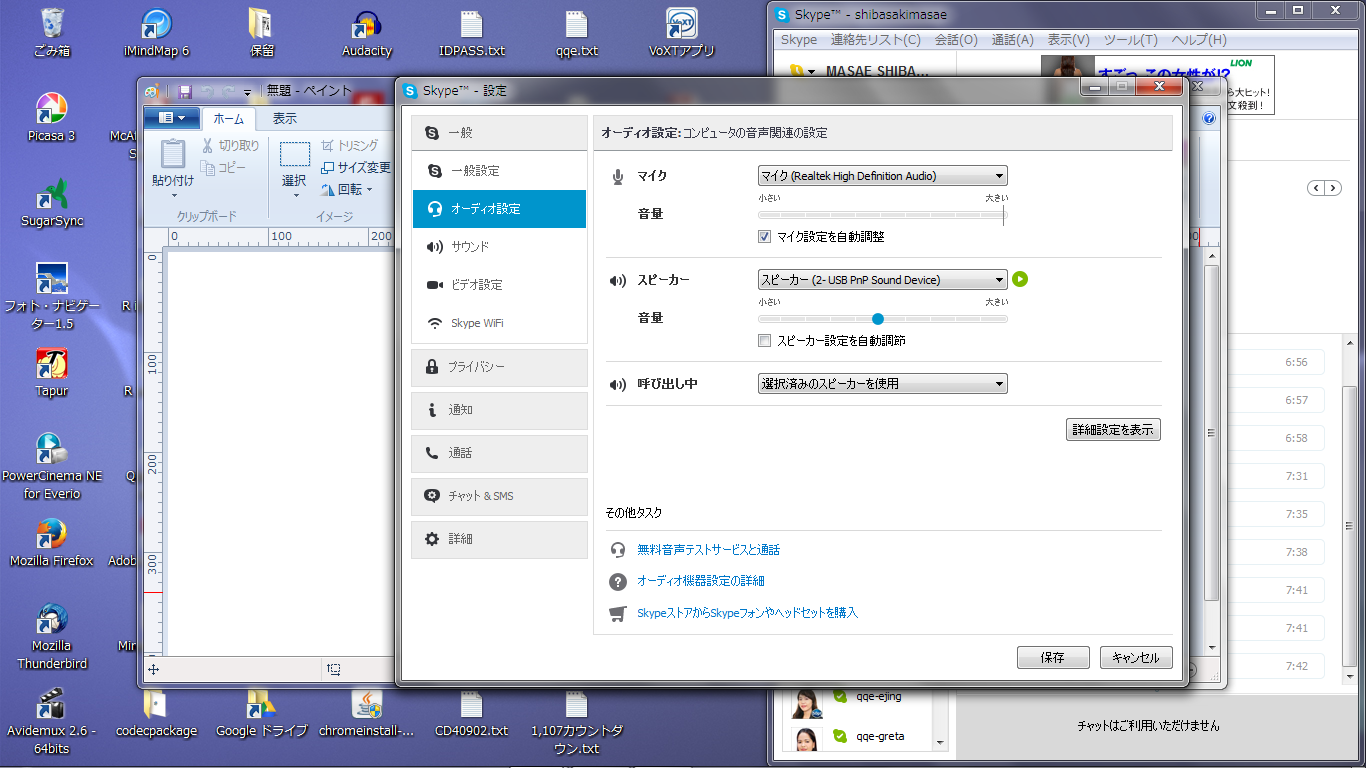Image resolution: width=1366 pixels, height=768 pixels.
Task: Click the green speaker test play icon
Action: tap(1020, 280)
